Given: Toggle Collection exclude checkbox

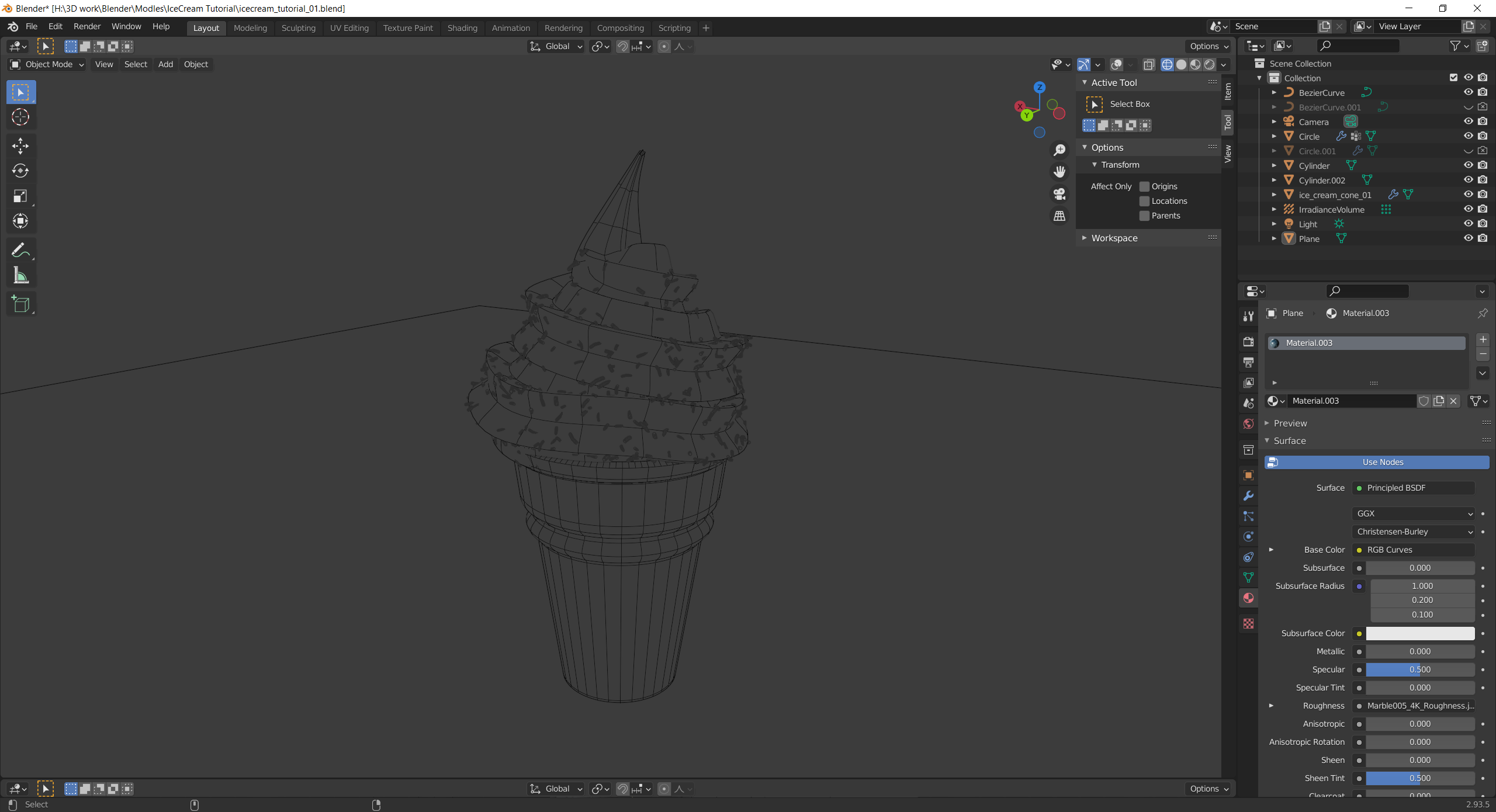Looking at the screenshot, I should (x=1453, y=78).
